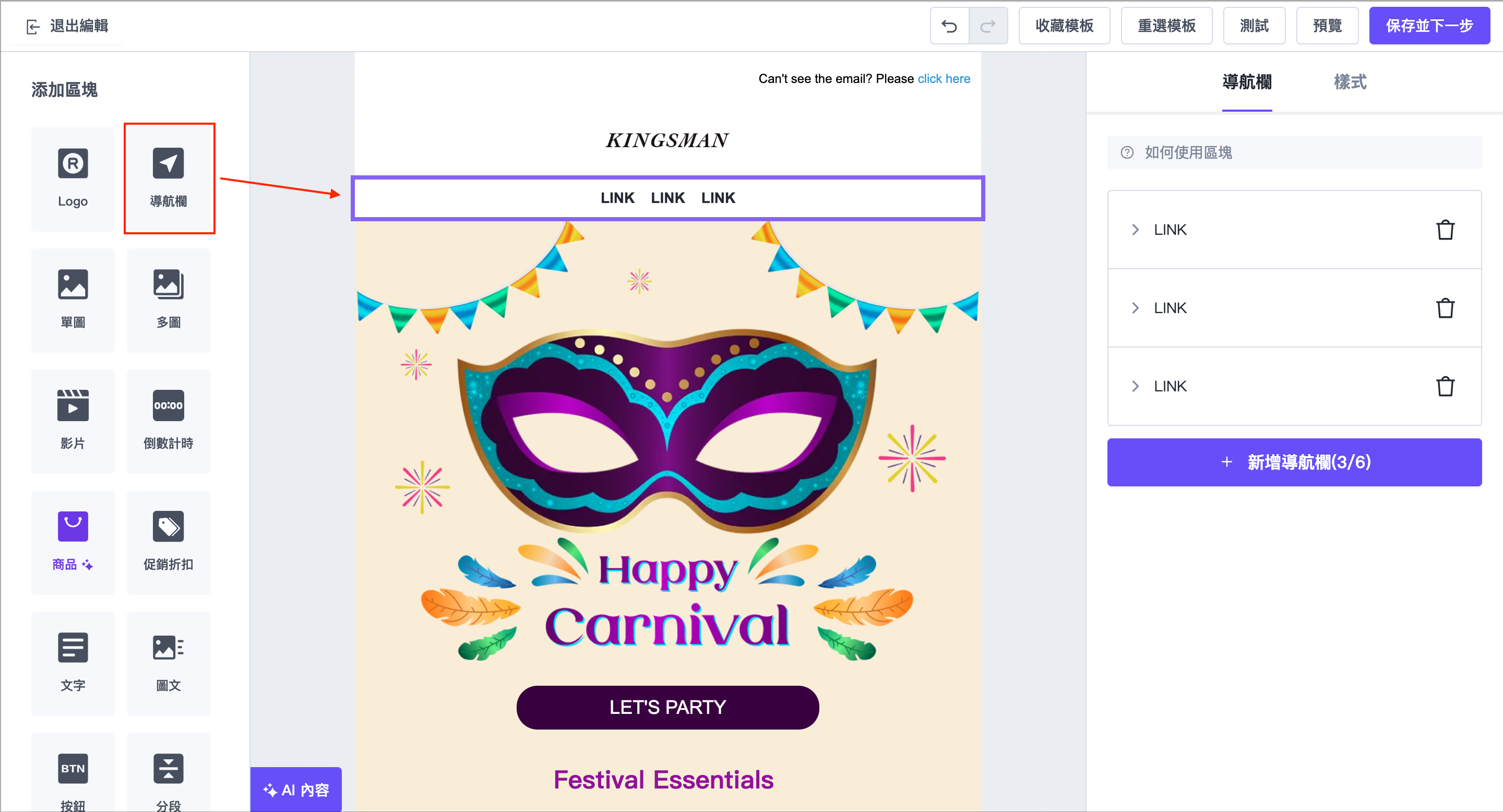Switch to the 樣式 style tab
Image resolution: width=1503 pixels, height=812 pixels.
[x=1350, y=82]
